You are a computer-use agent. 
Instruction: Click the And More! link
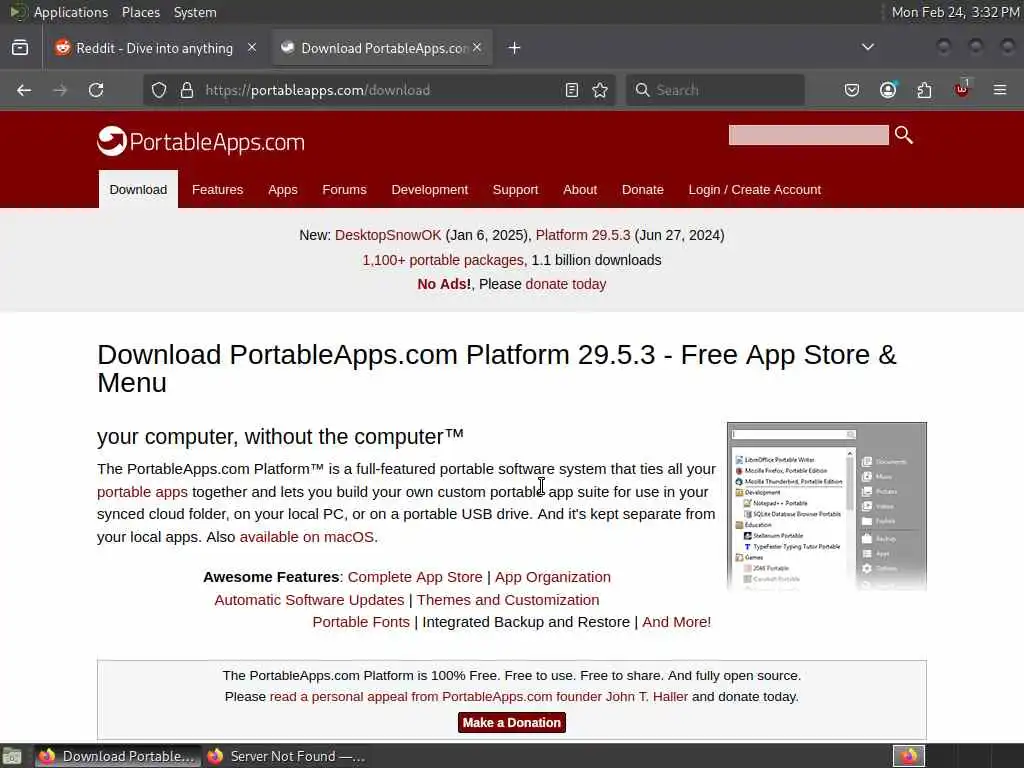677,622
